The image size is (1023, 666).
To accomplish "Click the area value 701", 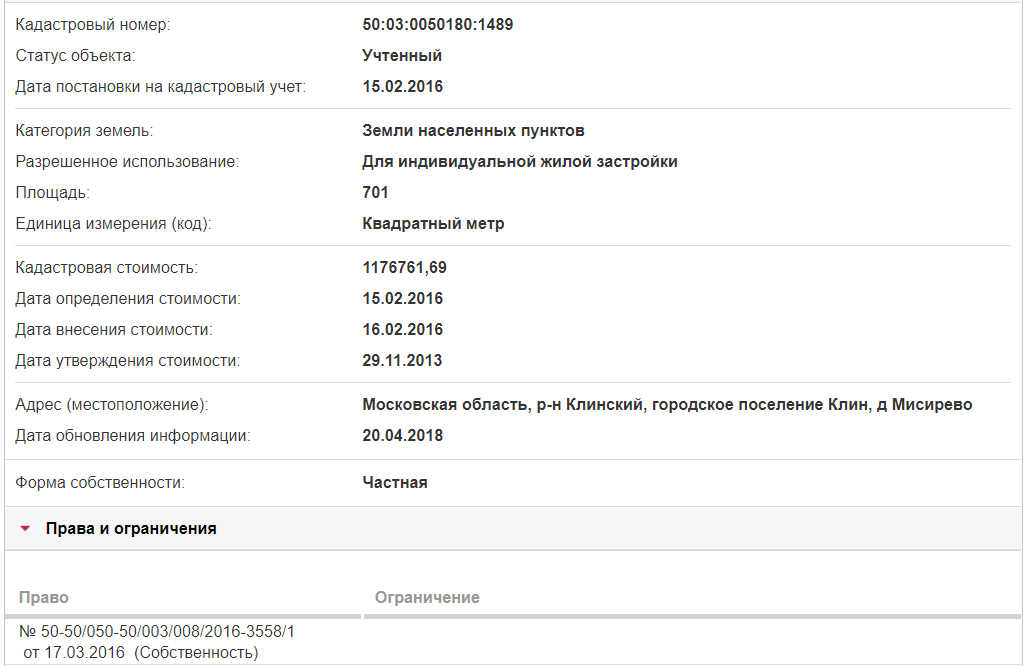I will 375,192.
